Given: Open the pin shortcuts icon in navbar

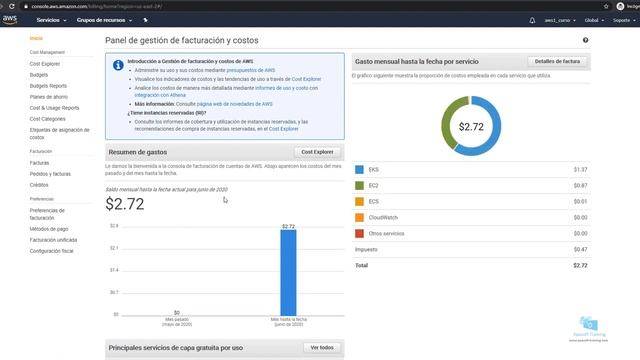Looking at the screenshot, I should point(145,20).
